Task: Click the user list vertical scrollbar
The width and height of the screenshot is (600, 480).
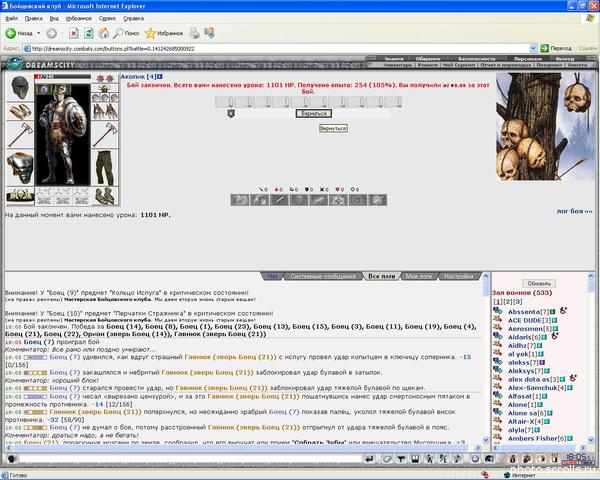Action: tap(590, 358)
